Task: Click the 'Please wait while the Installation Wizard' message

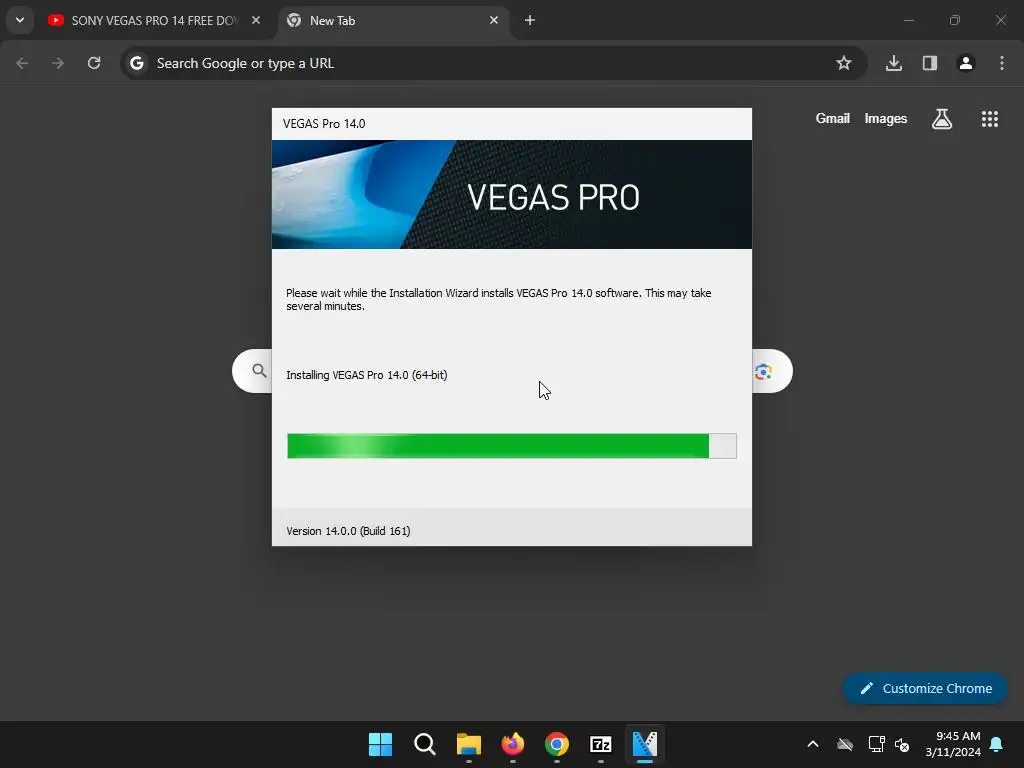Action: click(499, 299)
